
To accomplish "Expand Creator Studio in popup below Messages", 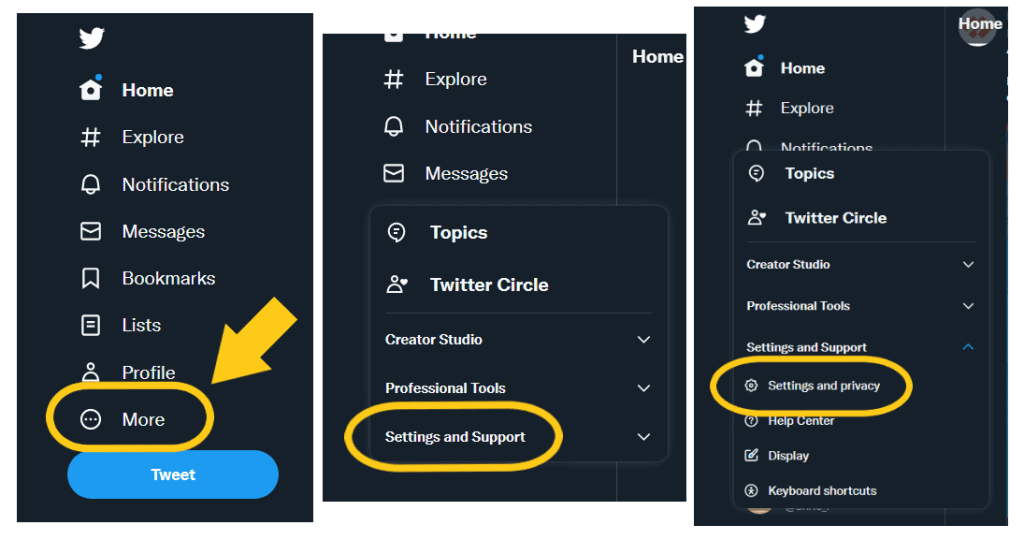I will (644, 340).
